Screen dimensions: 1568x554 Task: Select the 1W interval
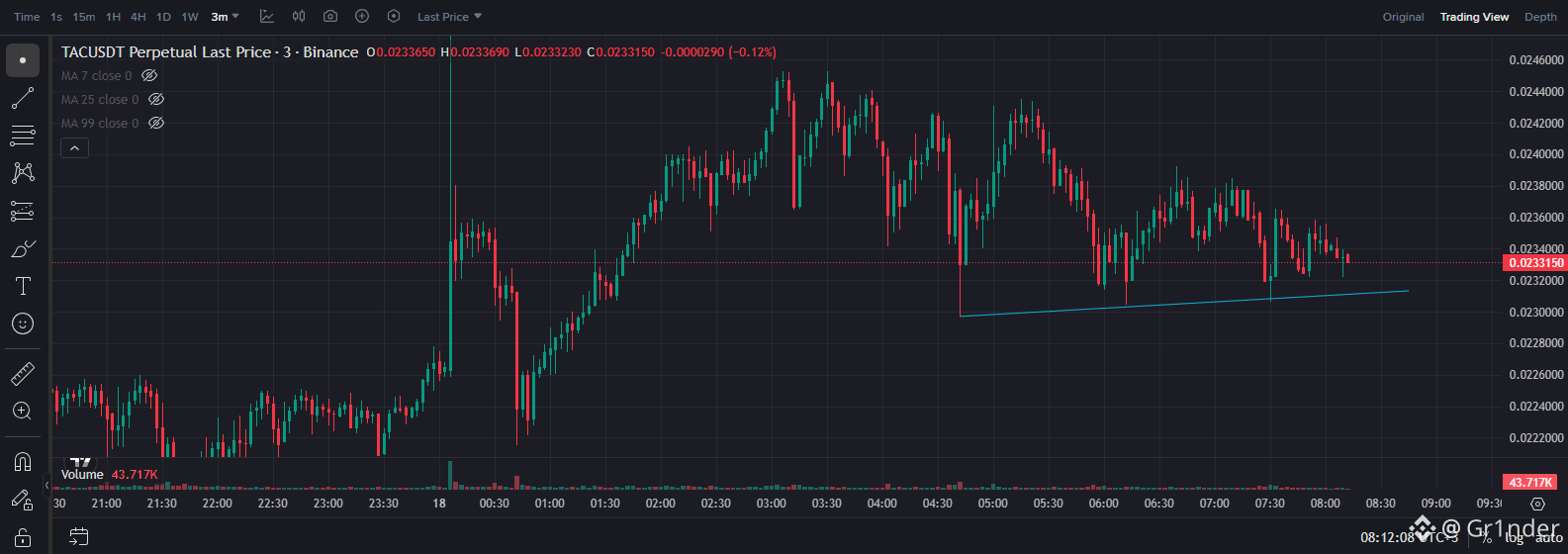pos(190,17)
